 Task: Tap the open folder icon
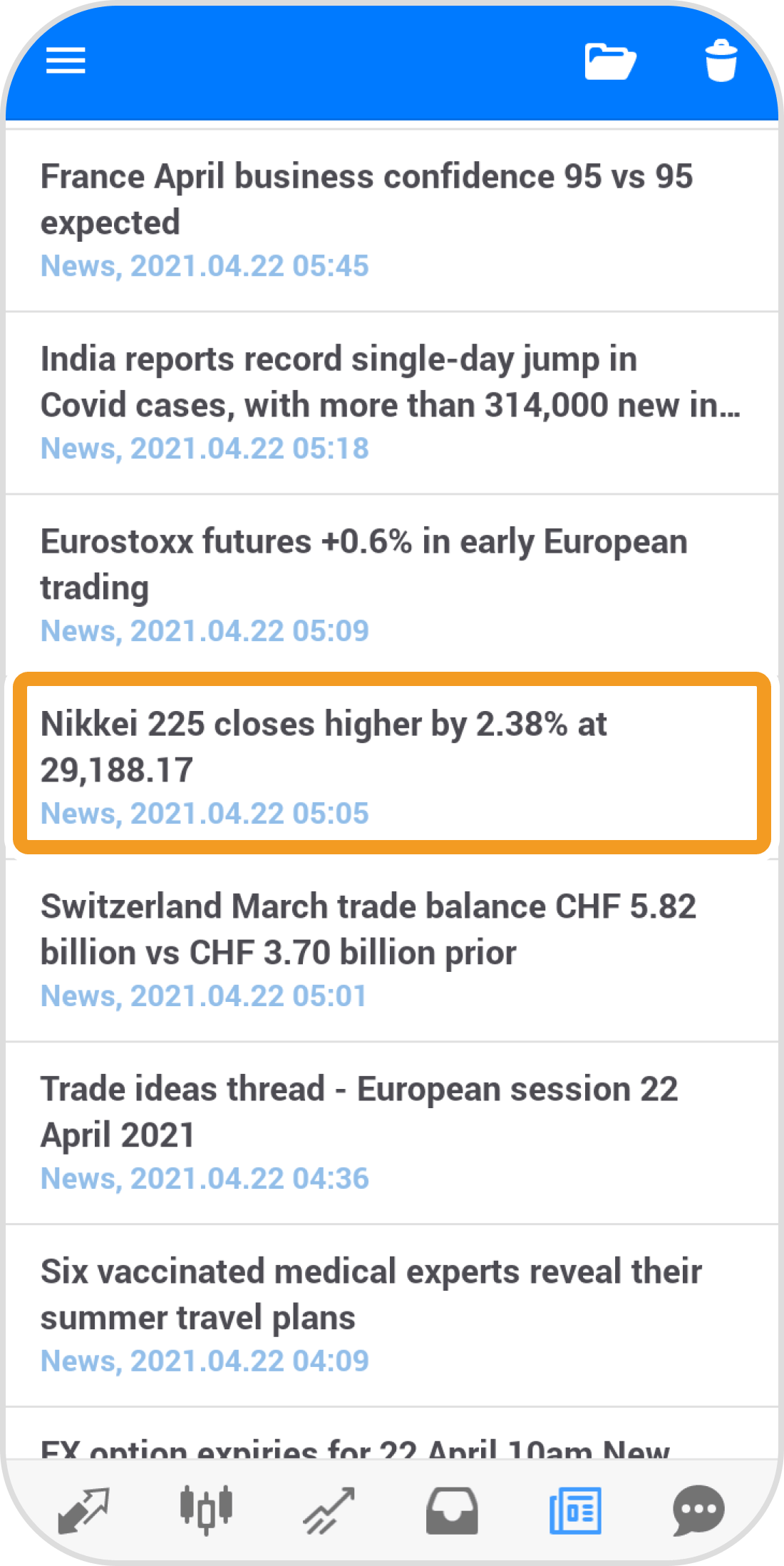[x=610, y=61]
